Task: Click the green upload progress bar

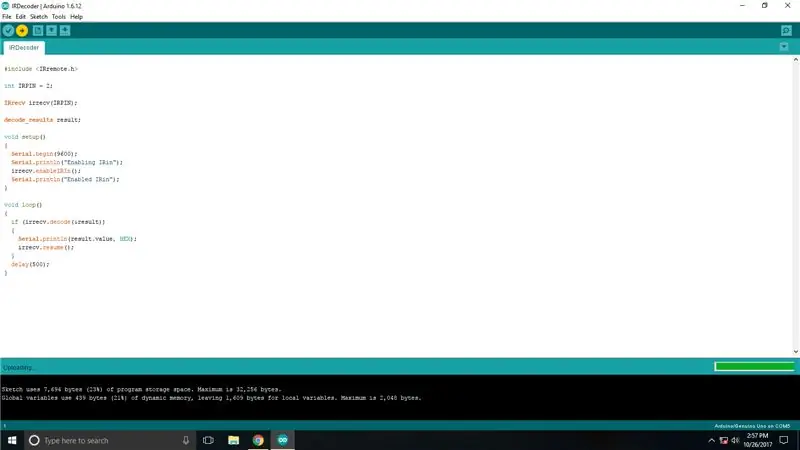Action: click(755, 366)
